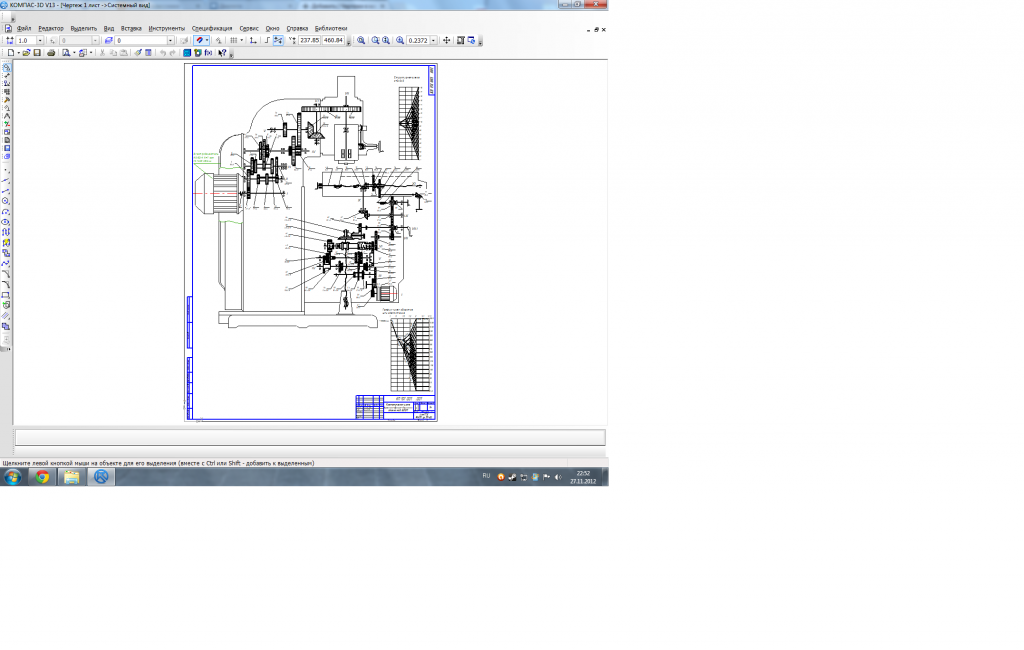Click the Pan view four-arrow icon
Screen dimensions: 1024x650
447,41
